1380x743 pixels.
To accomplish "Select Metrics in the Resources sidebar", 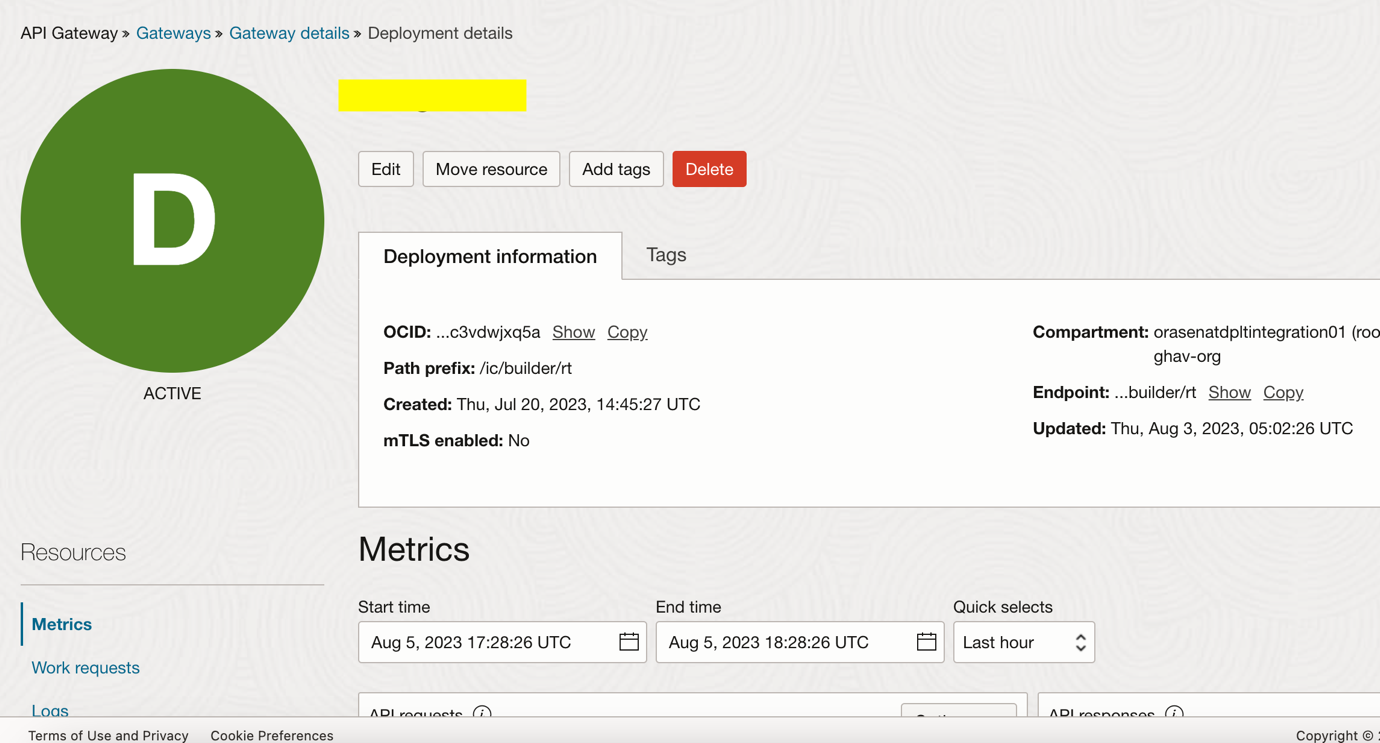I will coord(62,624).
